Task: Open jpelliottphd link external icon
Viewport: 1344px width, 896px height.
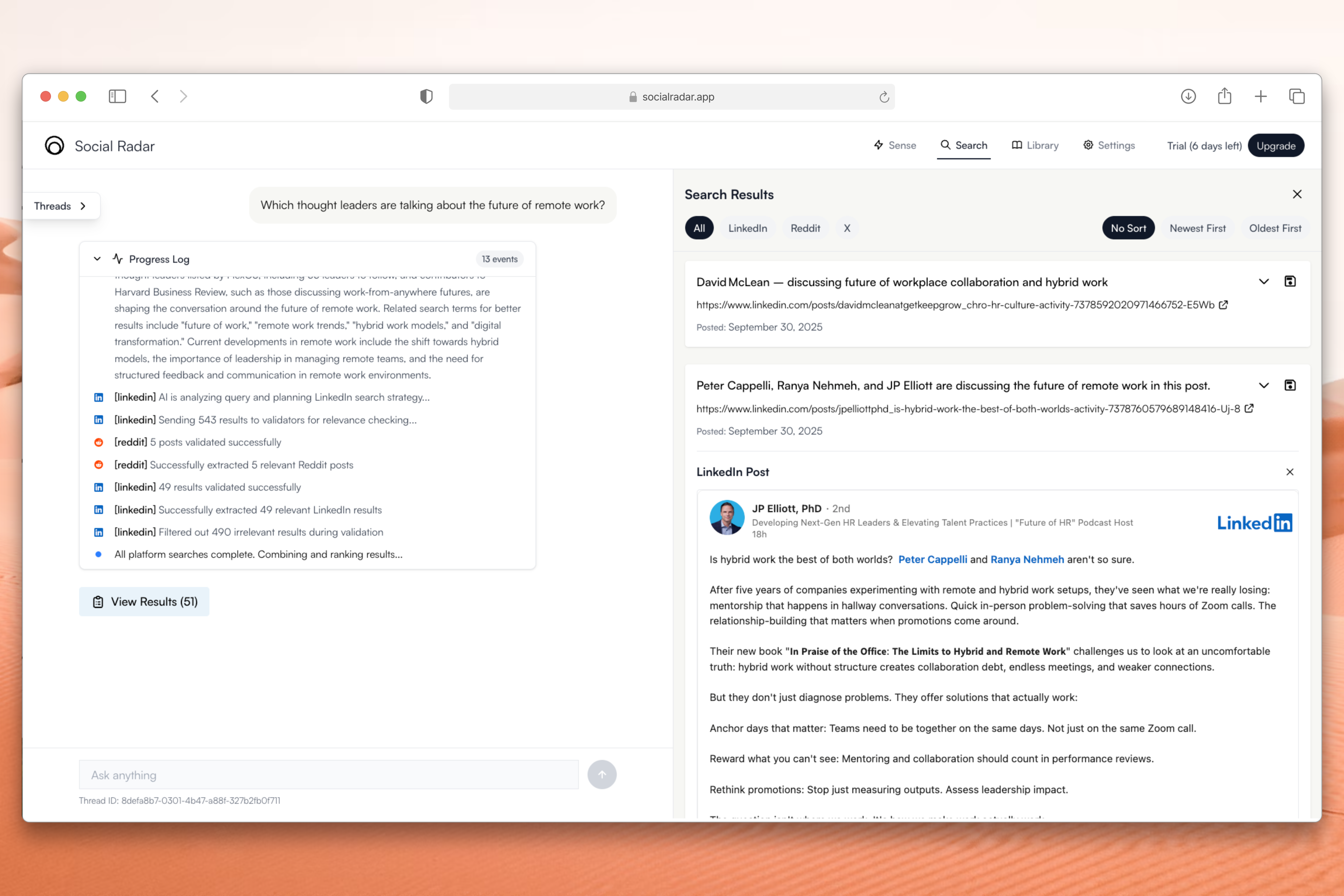Action: 1249,409
